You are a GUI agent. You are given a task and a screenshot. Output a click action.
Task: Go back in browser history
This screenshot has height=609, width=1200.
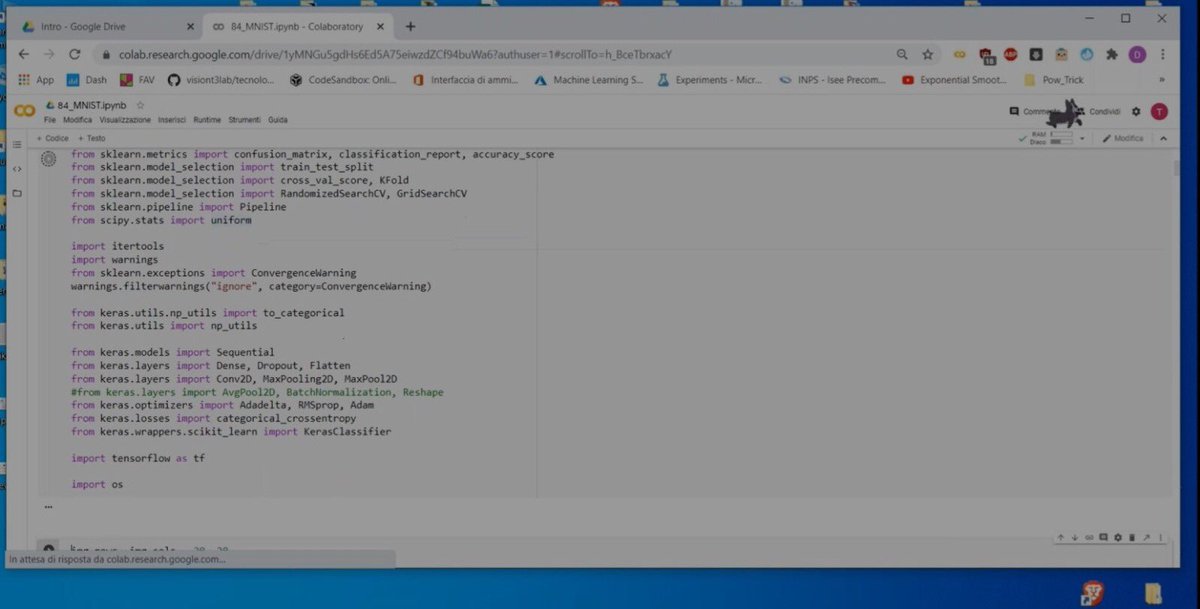[23, 54]
